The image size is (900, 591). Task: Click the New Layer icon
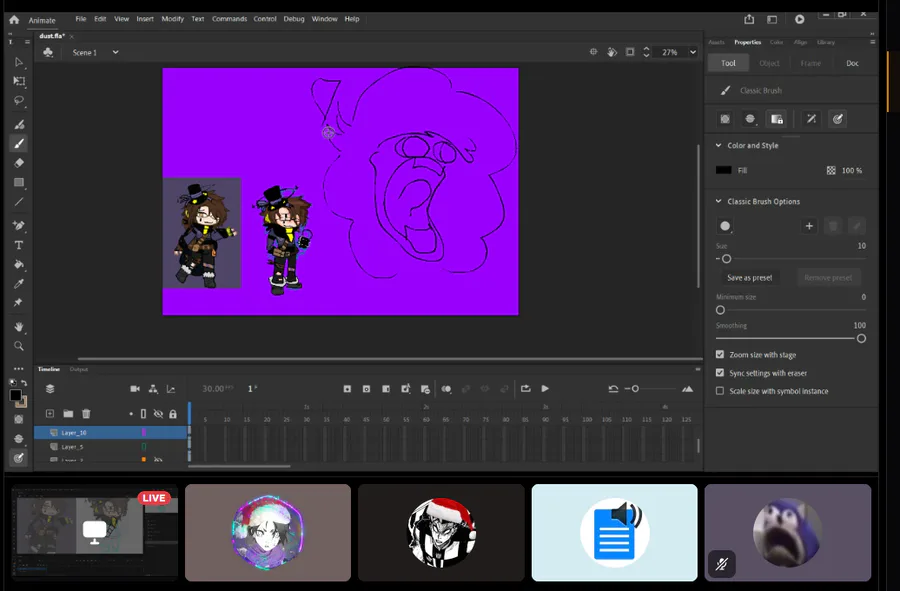50,414
